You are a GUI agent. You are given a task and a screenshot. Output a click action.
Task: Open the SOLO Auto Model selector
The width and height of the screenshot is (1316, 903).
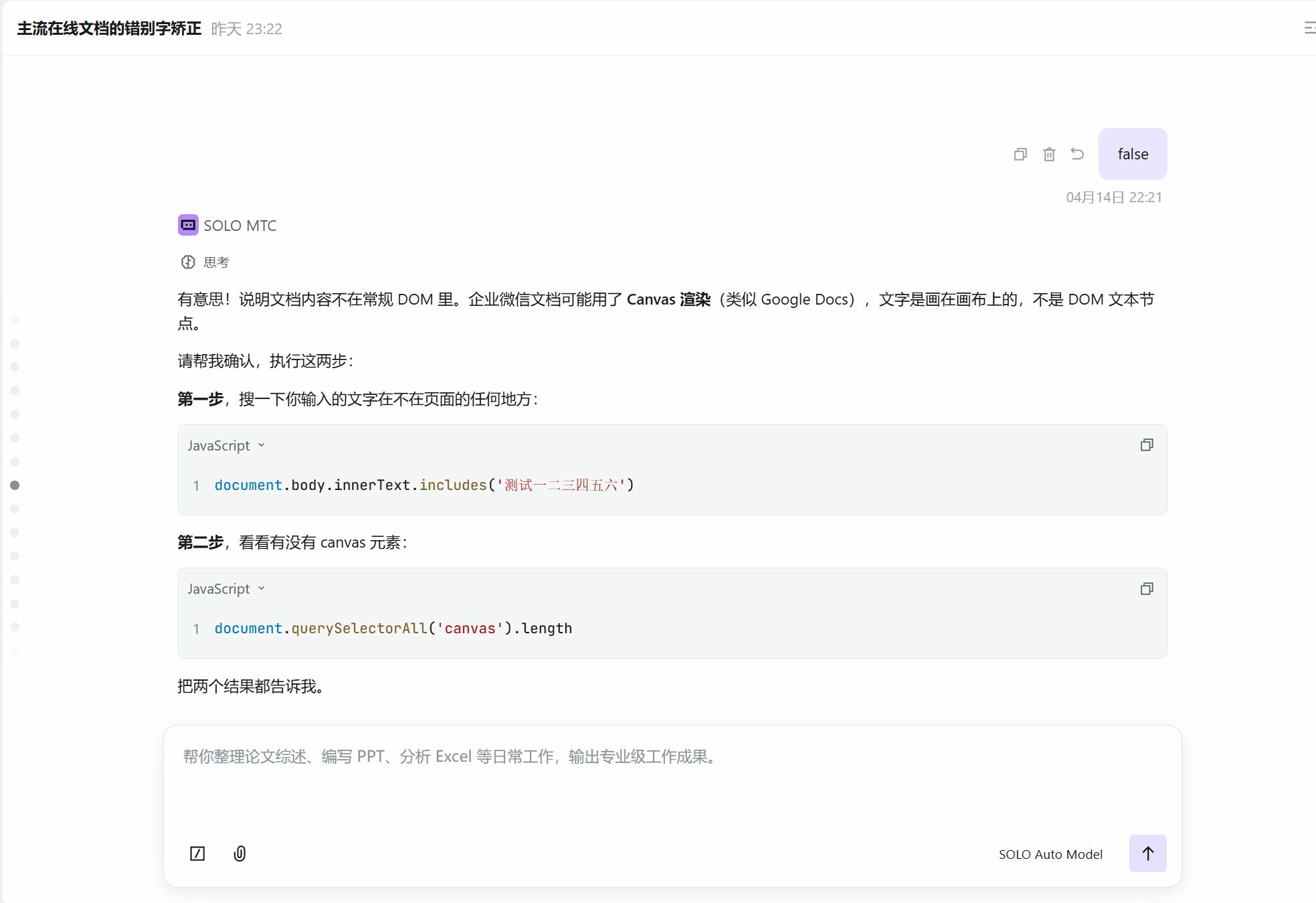(1050, 854)
